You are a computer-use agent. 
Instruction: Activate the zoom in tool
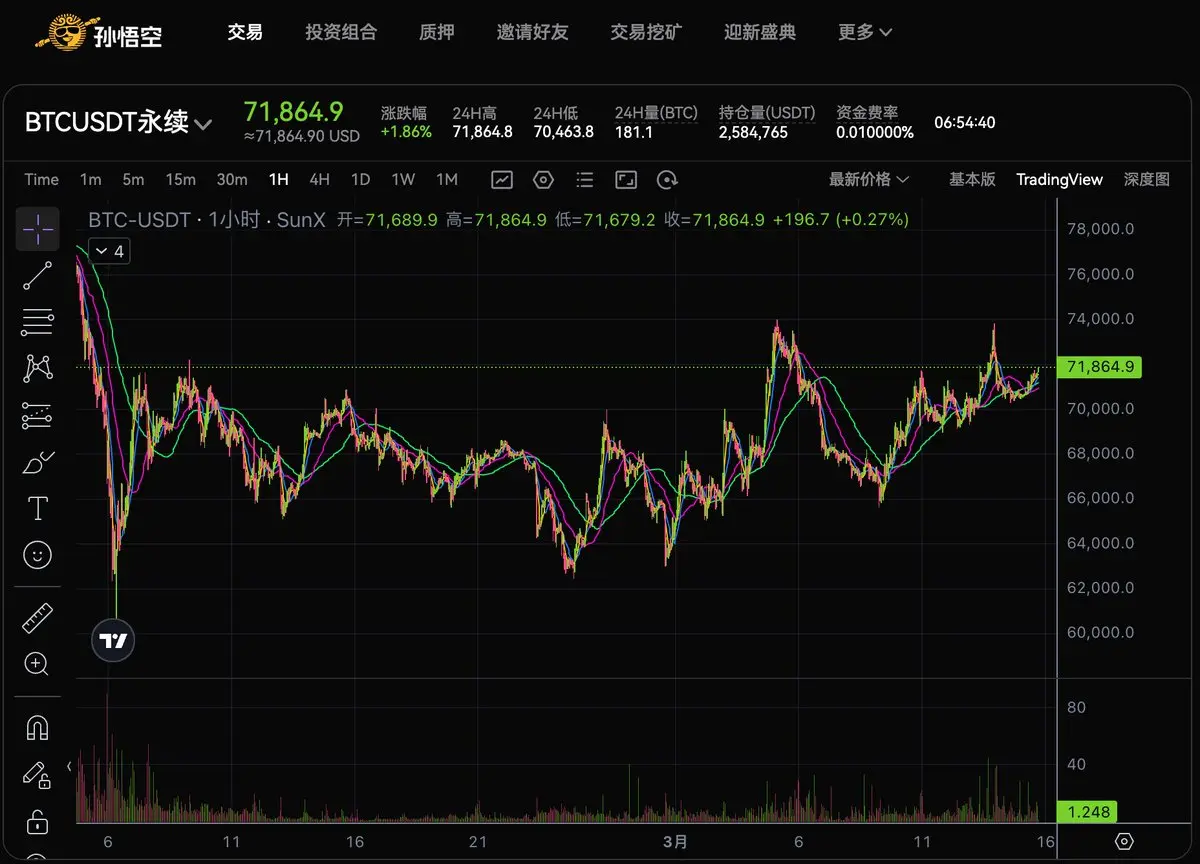point(37,664)
